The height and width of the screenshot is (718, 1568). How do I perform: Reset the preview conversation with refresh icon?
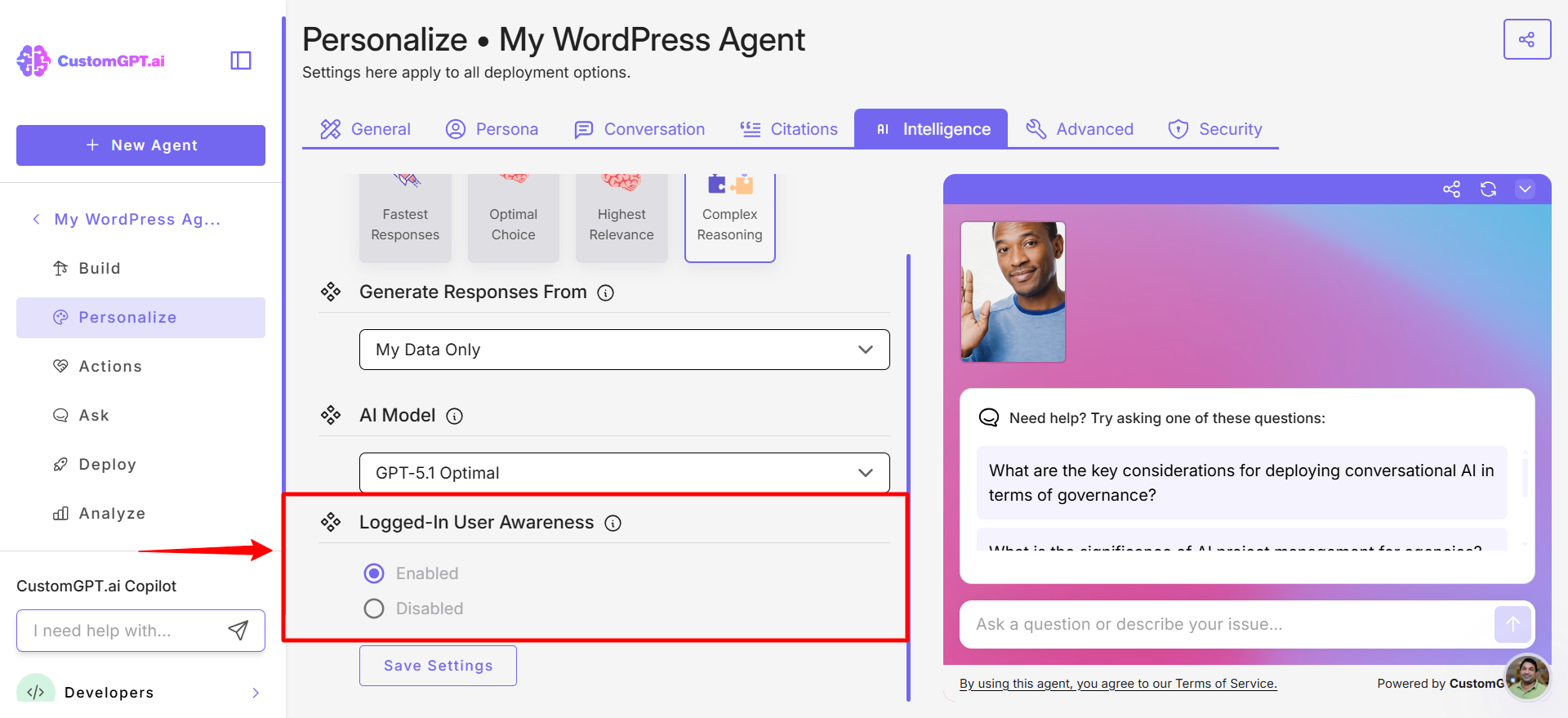(x=1488, y=190)
